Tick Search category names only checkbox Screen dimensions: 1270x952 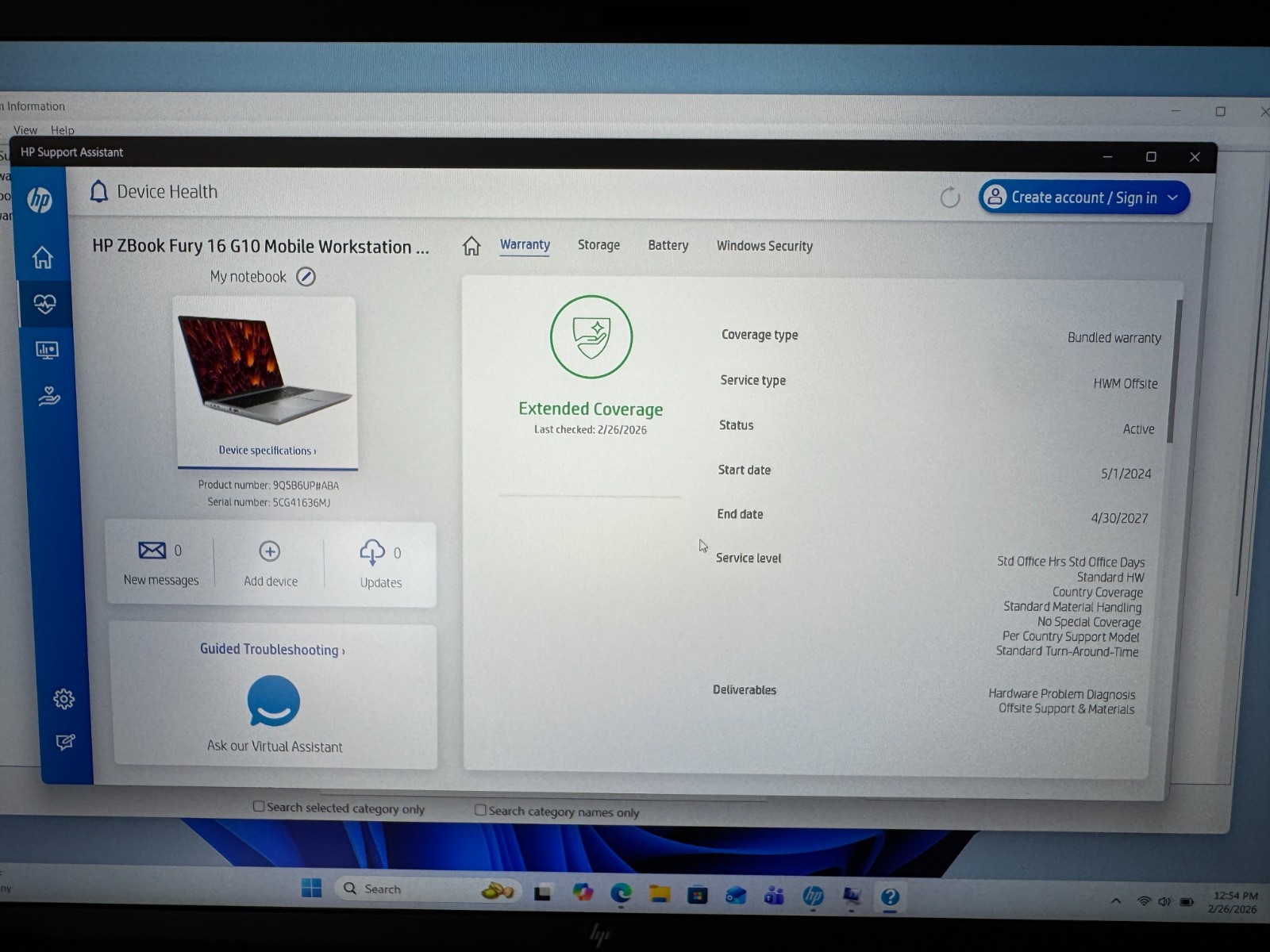[480, 810]
